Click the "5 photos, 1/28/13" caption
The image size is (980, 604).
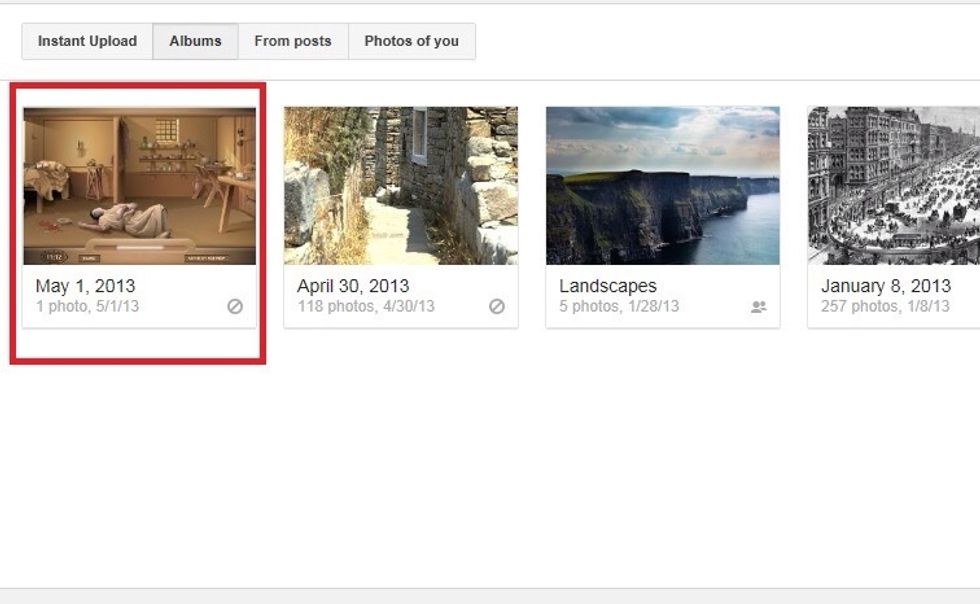(x=619, y=306)
